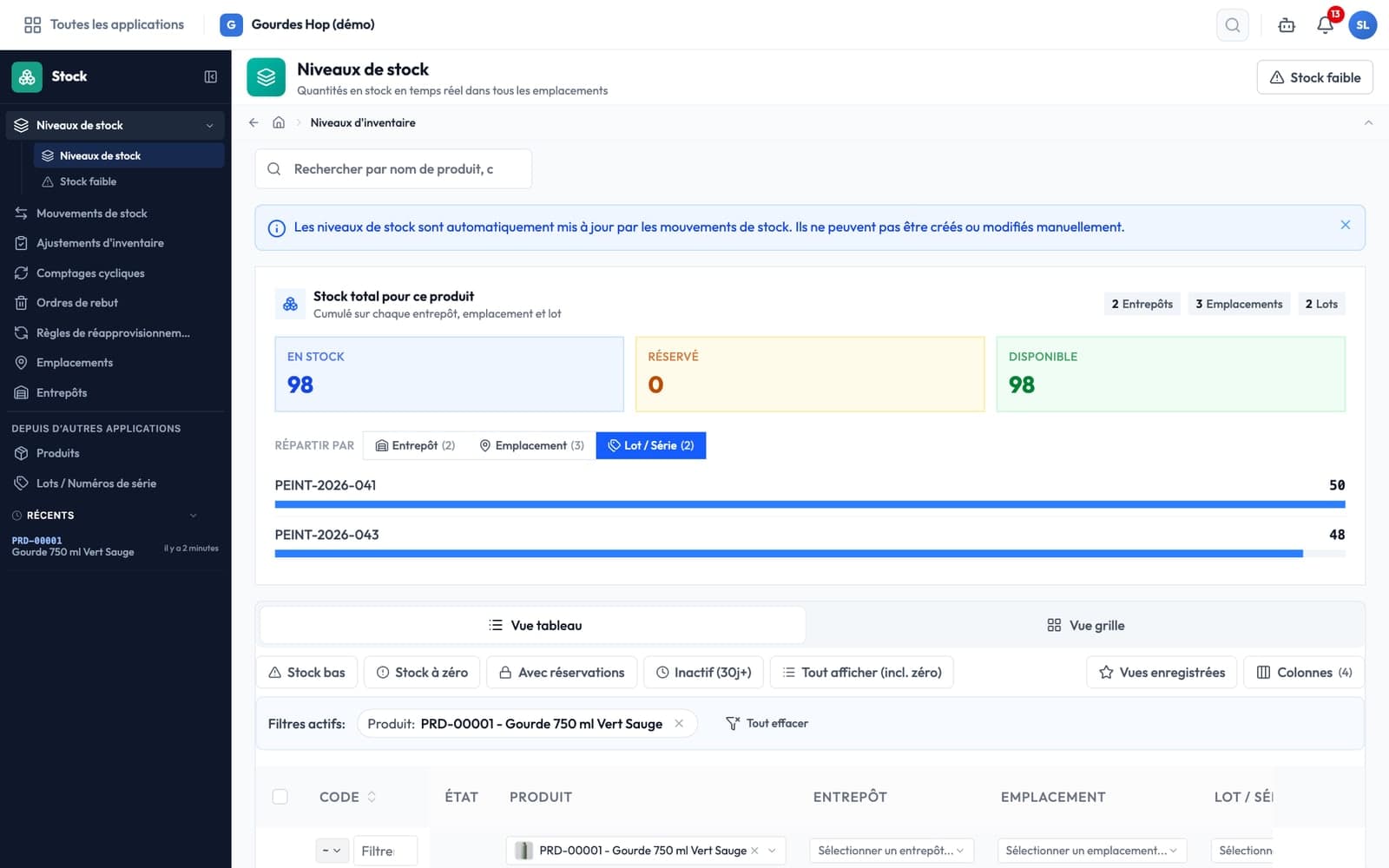Open the SL user avatar menu
This screenshot has height=868, width=1389.
[1363, 25]
